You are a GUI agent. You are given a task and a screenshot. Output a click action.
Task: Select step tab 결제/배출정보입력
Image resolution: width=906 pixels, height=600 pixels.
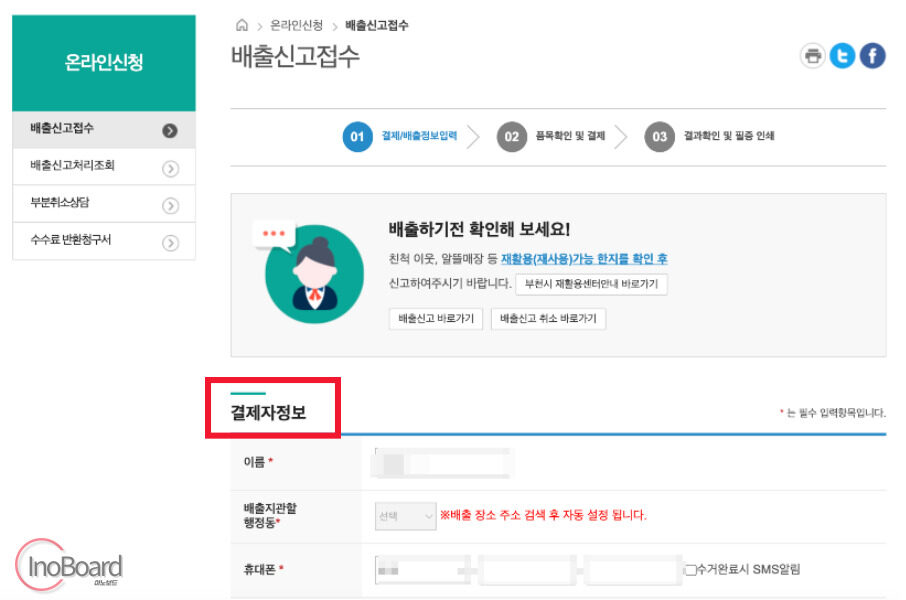[x=419, y=136]
